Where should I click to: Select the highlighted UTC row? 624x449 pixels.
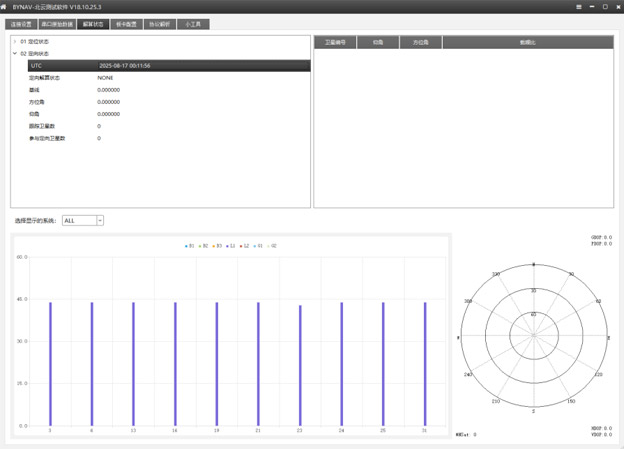[x=160, y=66]
